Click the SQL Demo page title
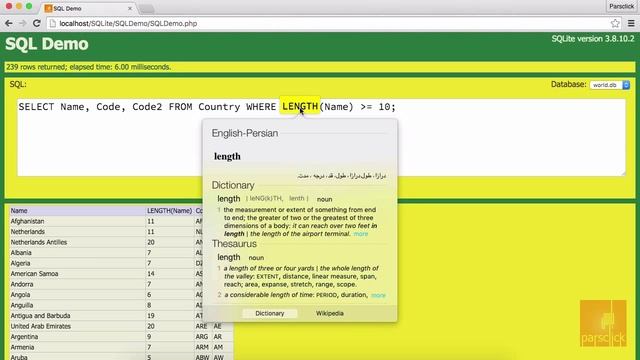Viewport: 640px width, 360px height. [47, 44]
